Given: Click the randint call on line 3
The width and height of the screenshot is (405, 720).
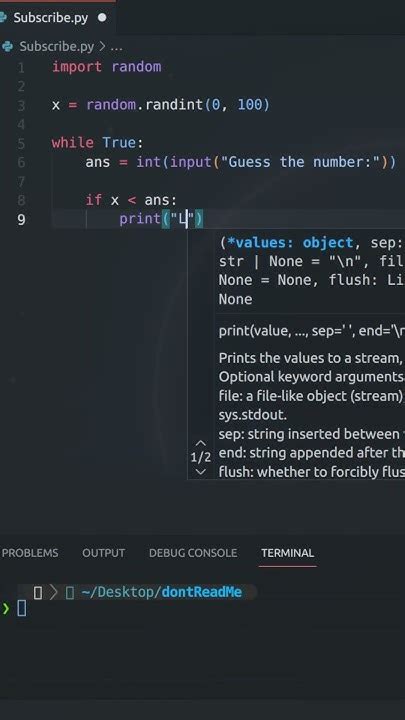Looking at the screenshot, I should point(174,105).
